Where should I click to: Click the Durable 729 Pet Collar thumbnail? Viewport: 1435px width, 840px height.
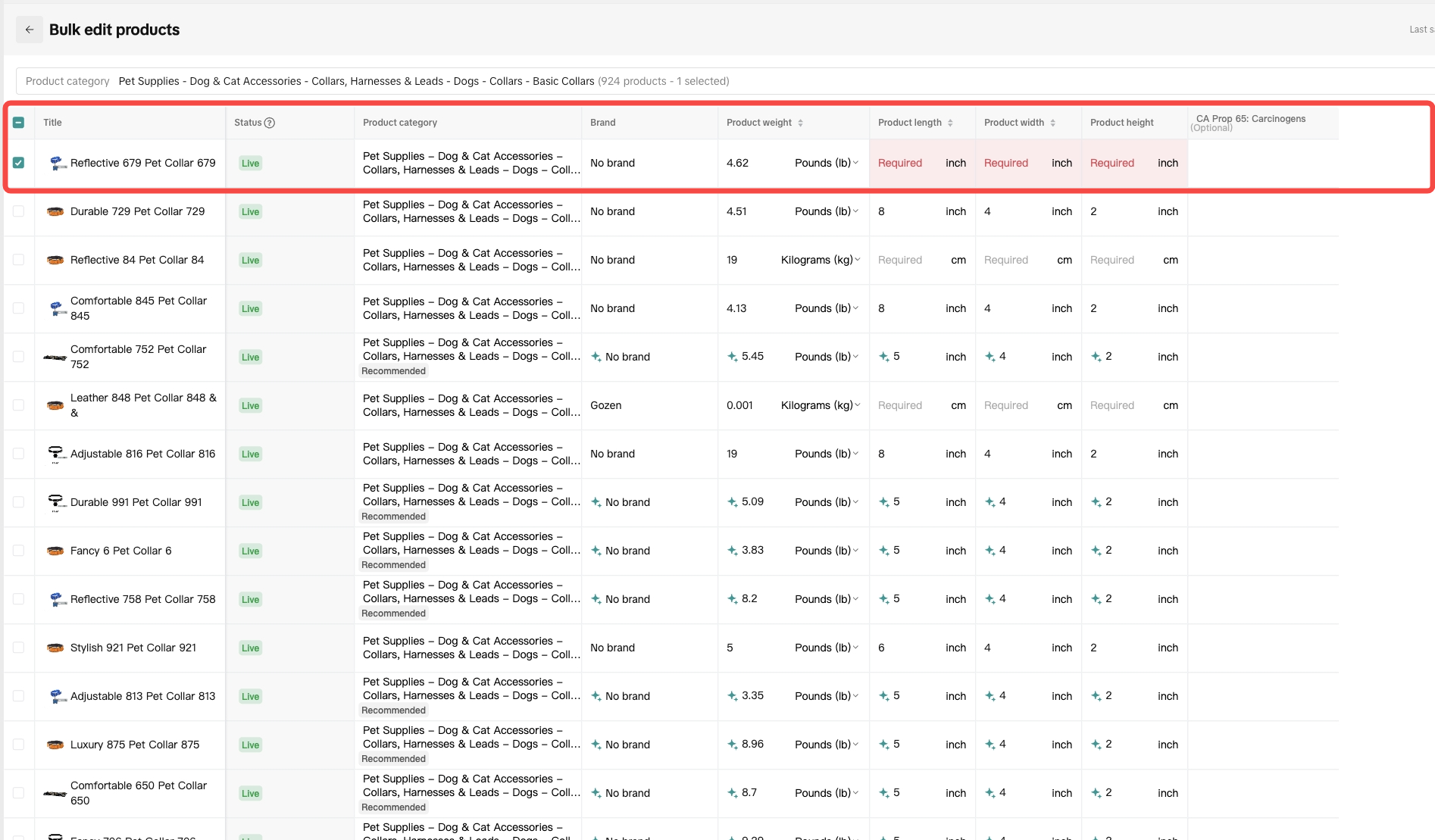[55, 212]
